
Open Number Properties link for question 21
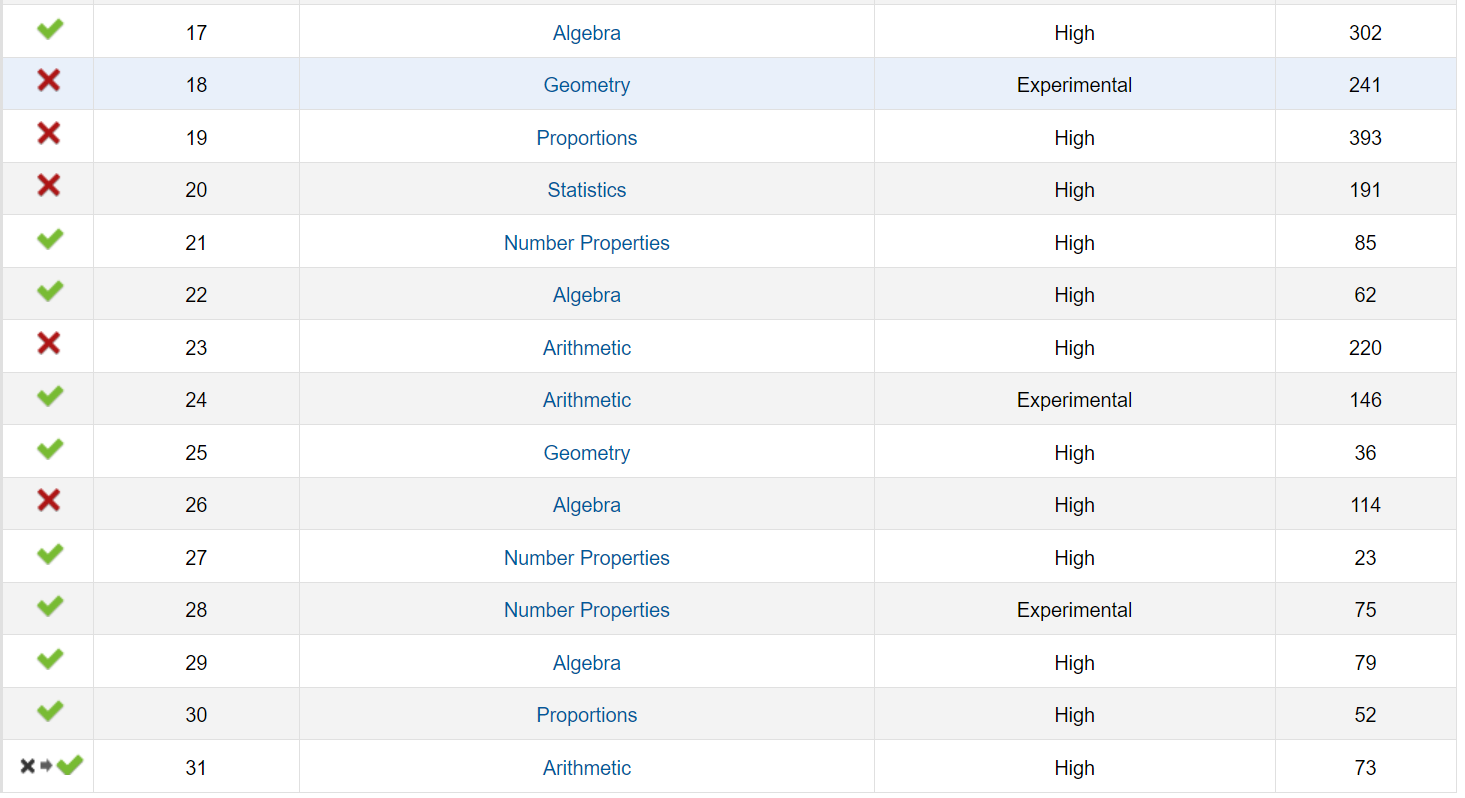(586, 243)
